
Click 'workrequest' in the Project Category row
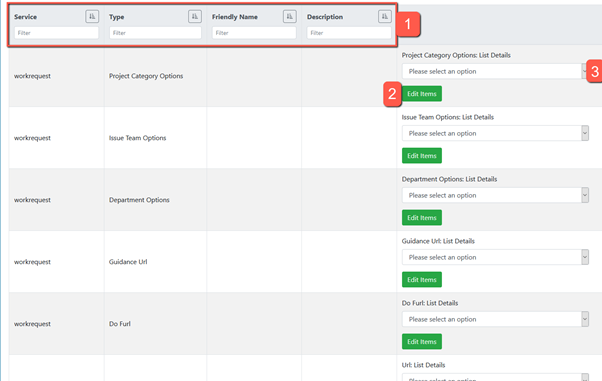32,76
